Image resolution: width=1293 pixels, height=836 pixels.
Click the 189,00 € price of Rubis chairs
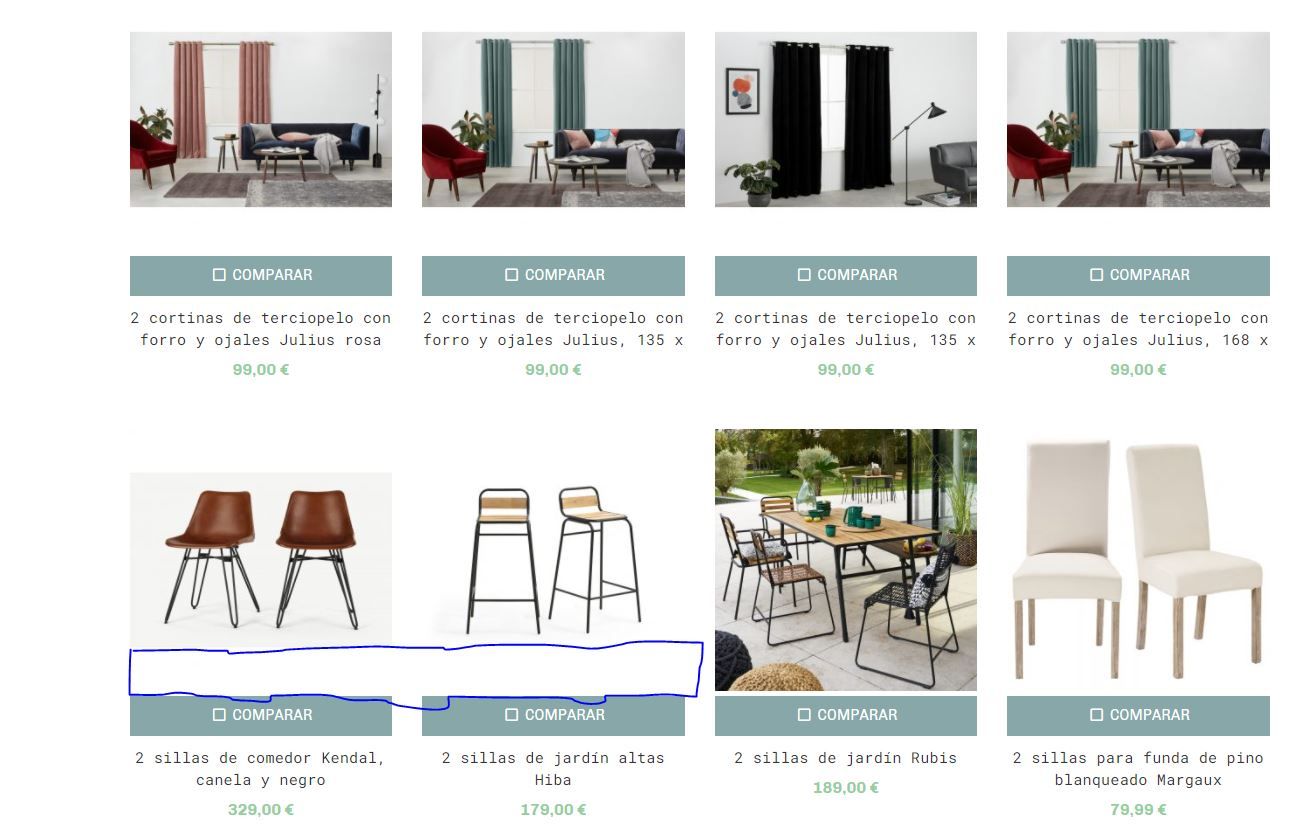click(846, 788)
